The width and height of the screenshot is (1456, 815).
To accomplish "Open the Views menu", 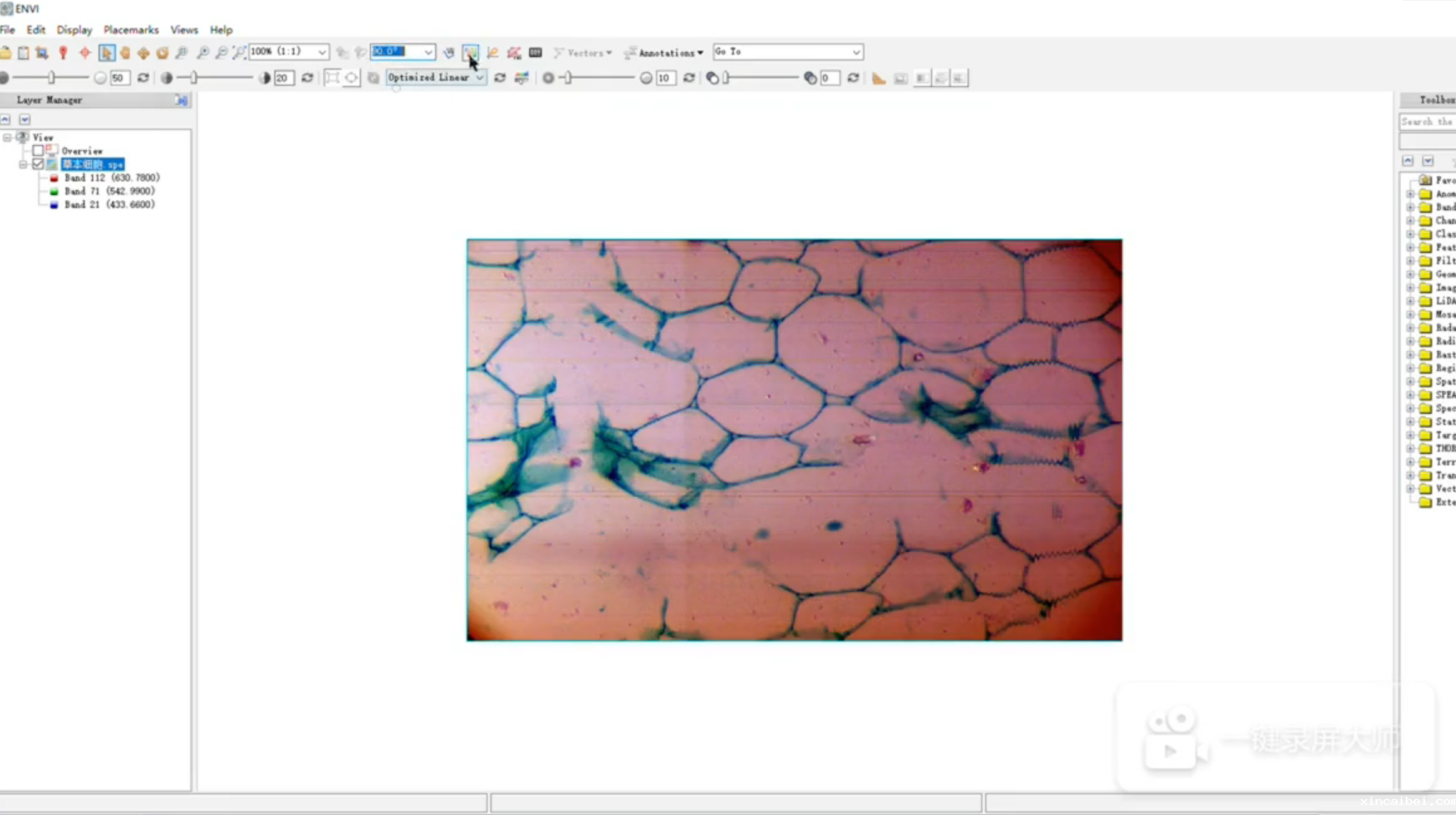I will tap(184, 30).
